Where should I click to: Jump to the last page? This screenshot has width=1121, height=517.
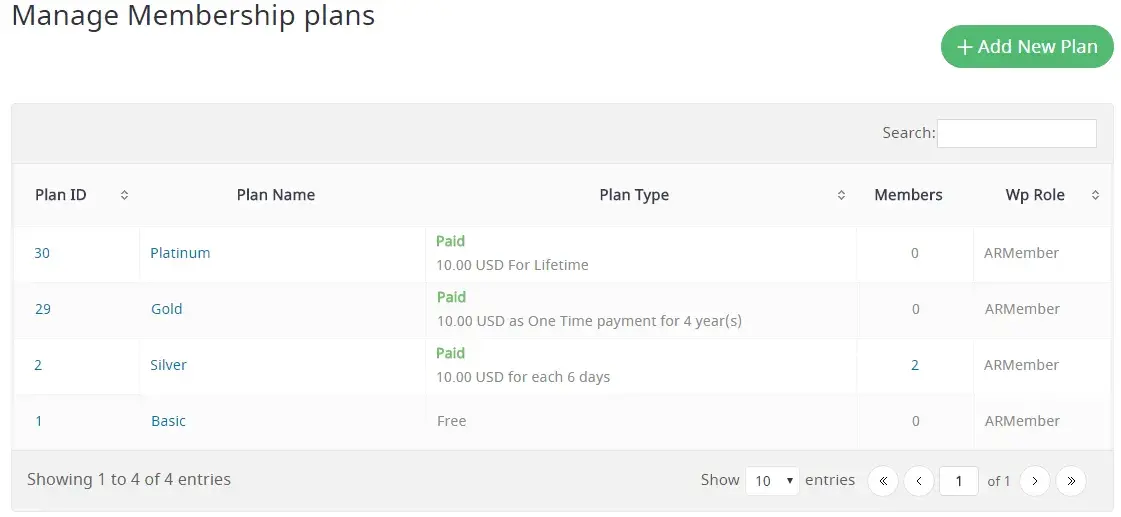pos(1071,481)
